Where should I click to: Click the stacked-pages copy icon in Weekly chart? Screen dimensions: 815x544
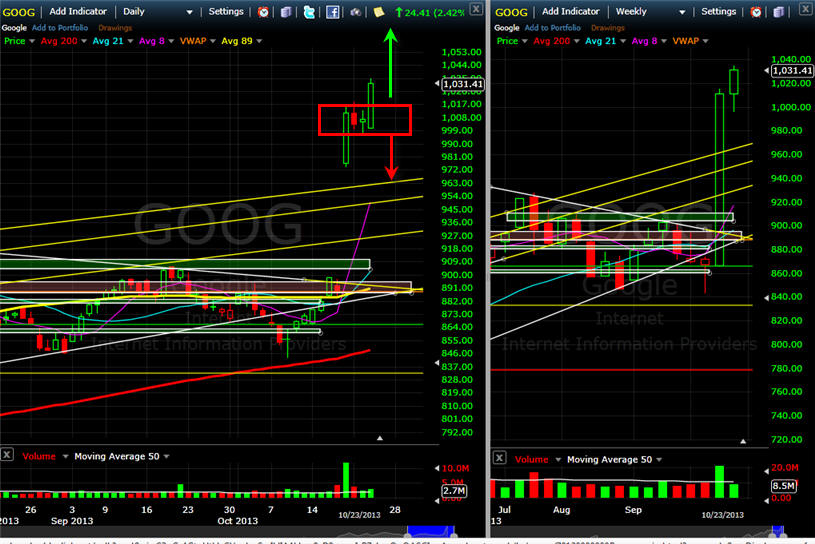point(778,11)
